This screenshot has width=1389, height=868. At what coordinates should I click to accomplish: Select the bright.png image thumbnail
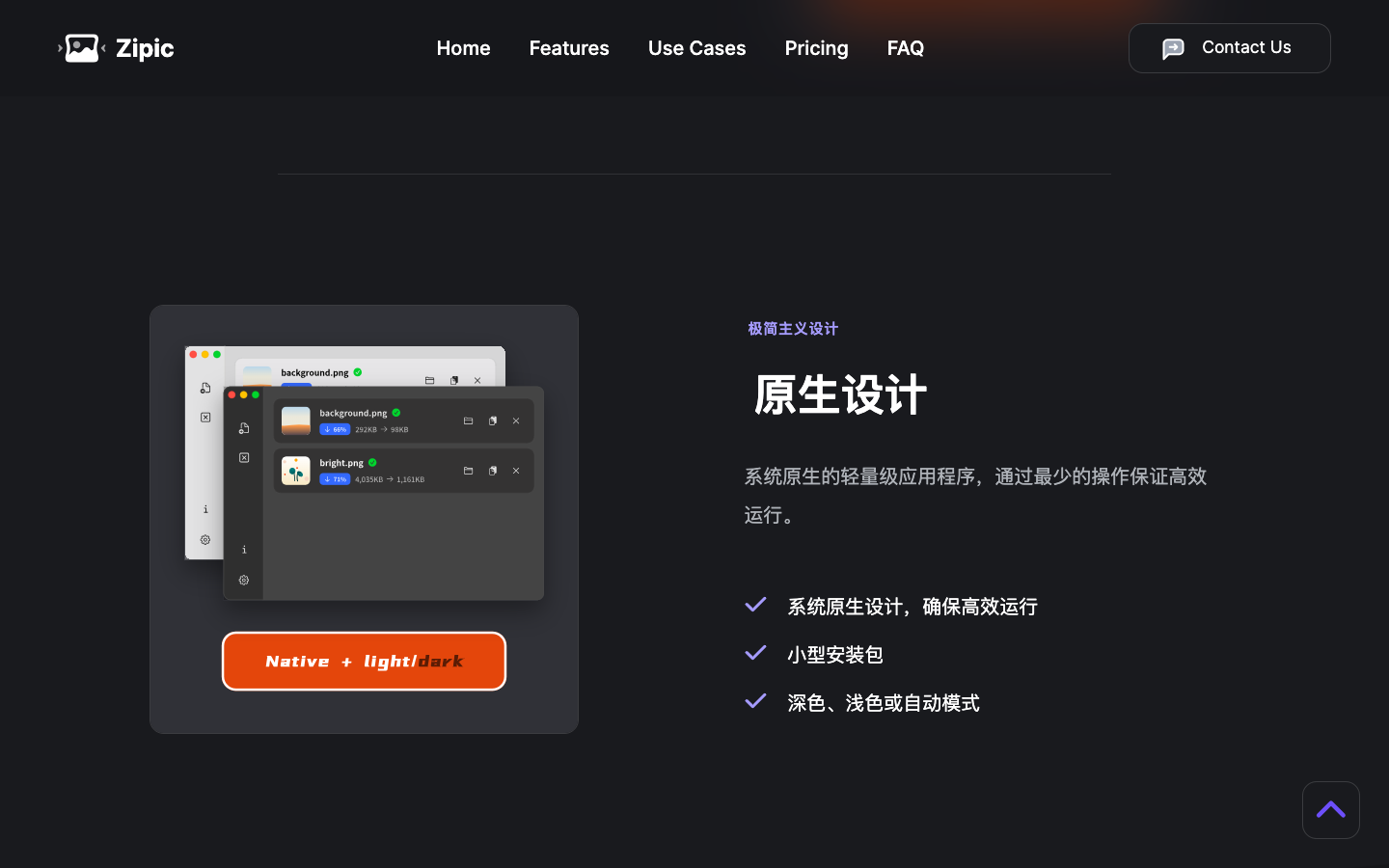(x=296, y=471)
